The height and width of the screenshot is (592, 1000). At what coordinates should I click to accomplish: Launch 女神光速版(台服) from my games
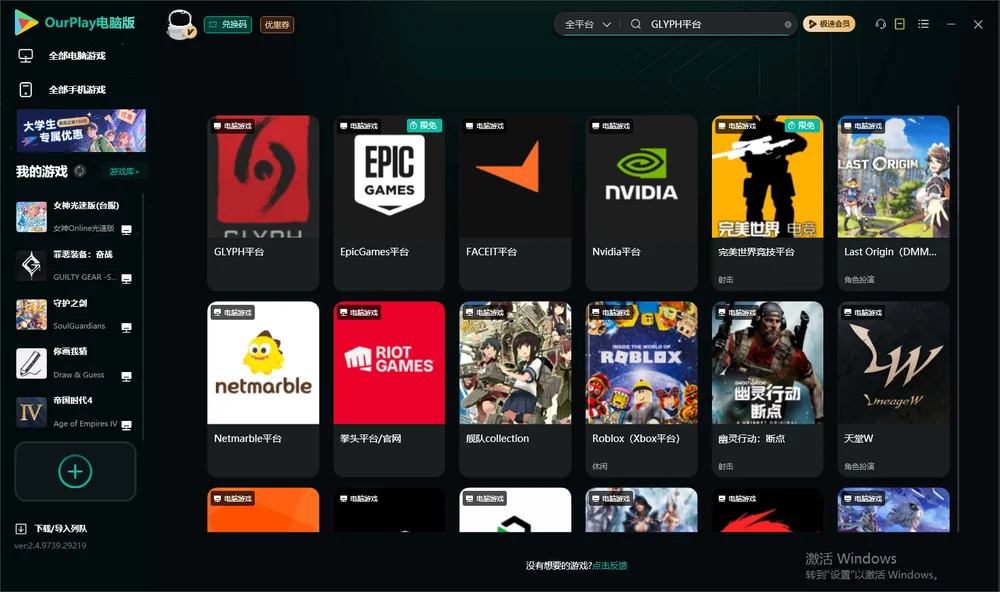pyautogui.click(x=75, y=217)
